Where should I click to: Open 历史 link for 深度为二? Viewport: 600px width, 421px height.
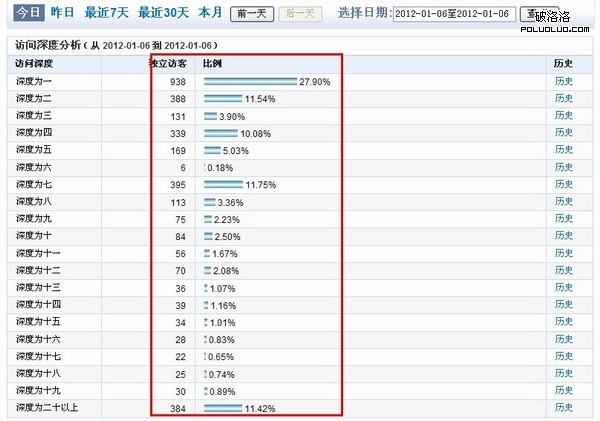pyautogui.click(x=563, y=99)
